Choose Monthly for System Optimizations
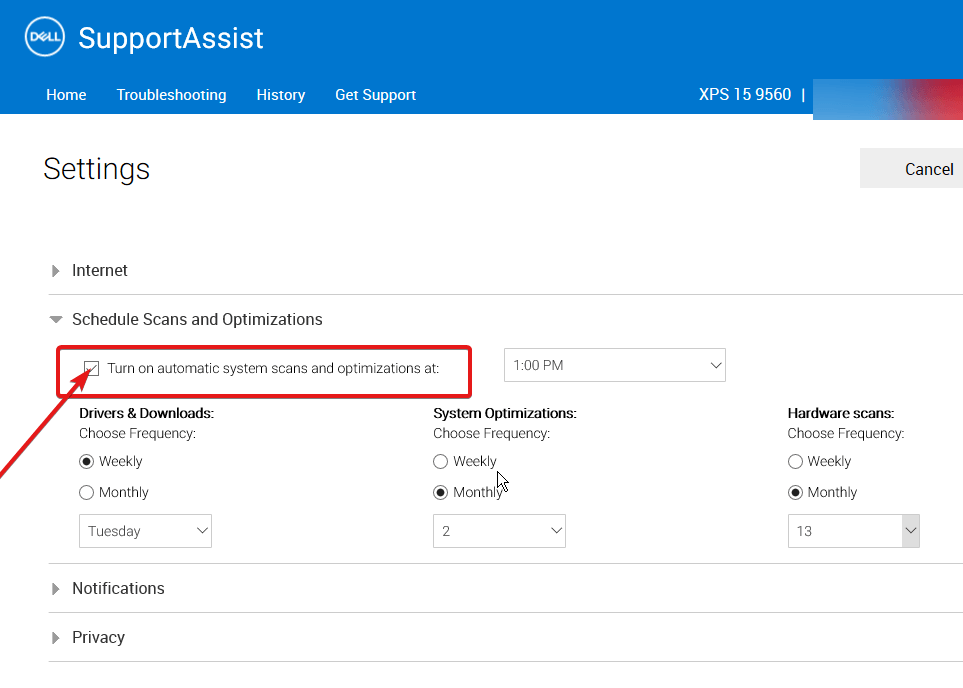Viewport: 963px width, 688px height. (441, 492)
